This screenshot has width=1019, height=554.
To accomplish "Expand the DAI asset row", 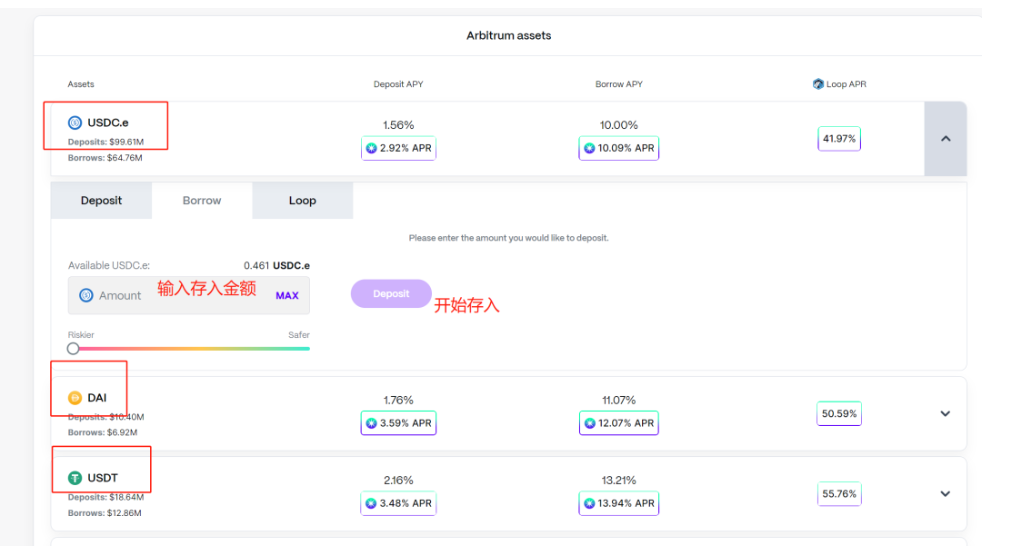I will [946, 414].
